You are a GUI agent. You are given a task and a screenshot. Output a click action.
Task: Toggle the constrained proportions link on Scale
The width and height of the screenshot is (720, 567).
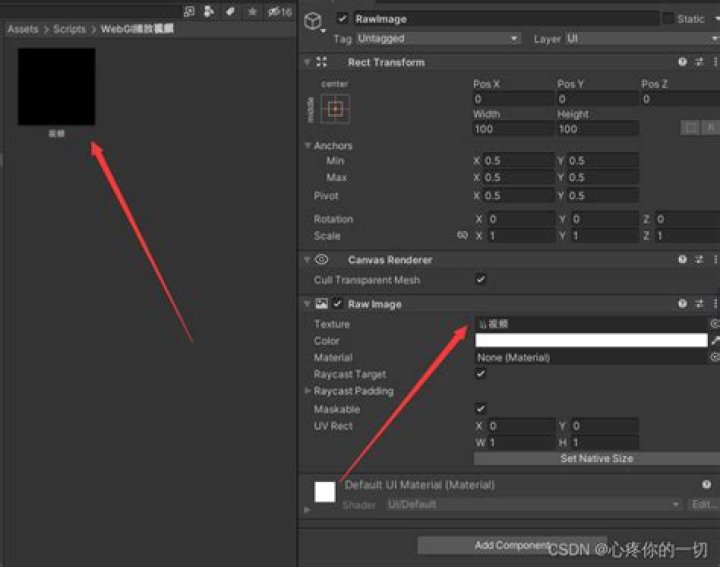coord(462,235)
